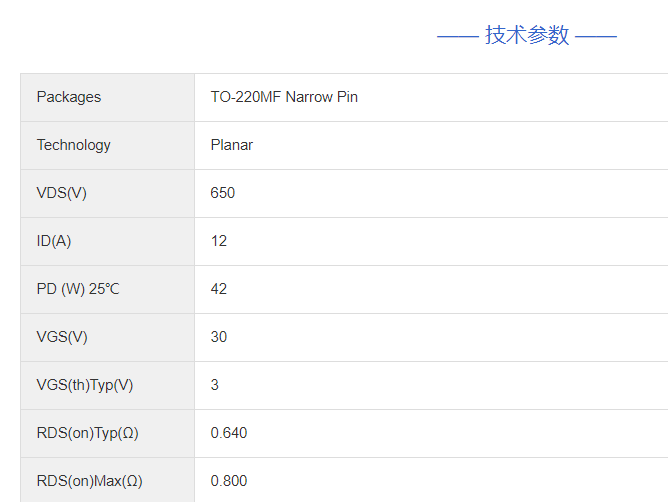Screen dimensions: 668x502
Task: Click the 0.800 resistance value
Action: 229,481
